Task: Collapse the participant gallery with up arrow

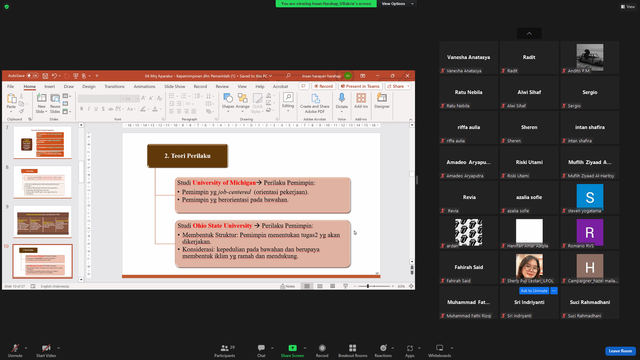Action: (529, 33)
